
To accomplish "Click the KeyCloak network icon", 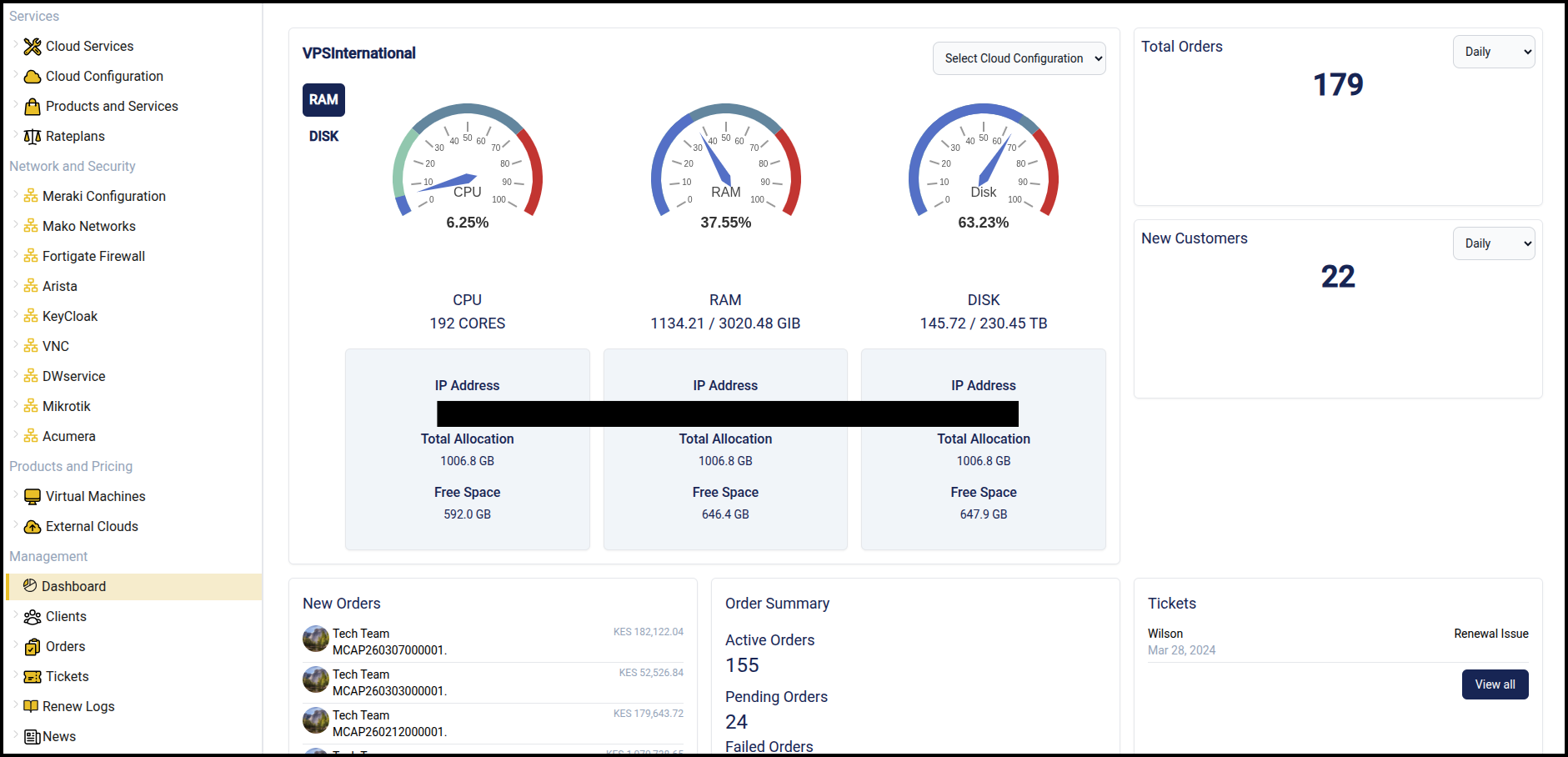I will pyautogui.click(x=31, y=316).
